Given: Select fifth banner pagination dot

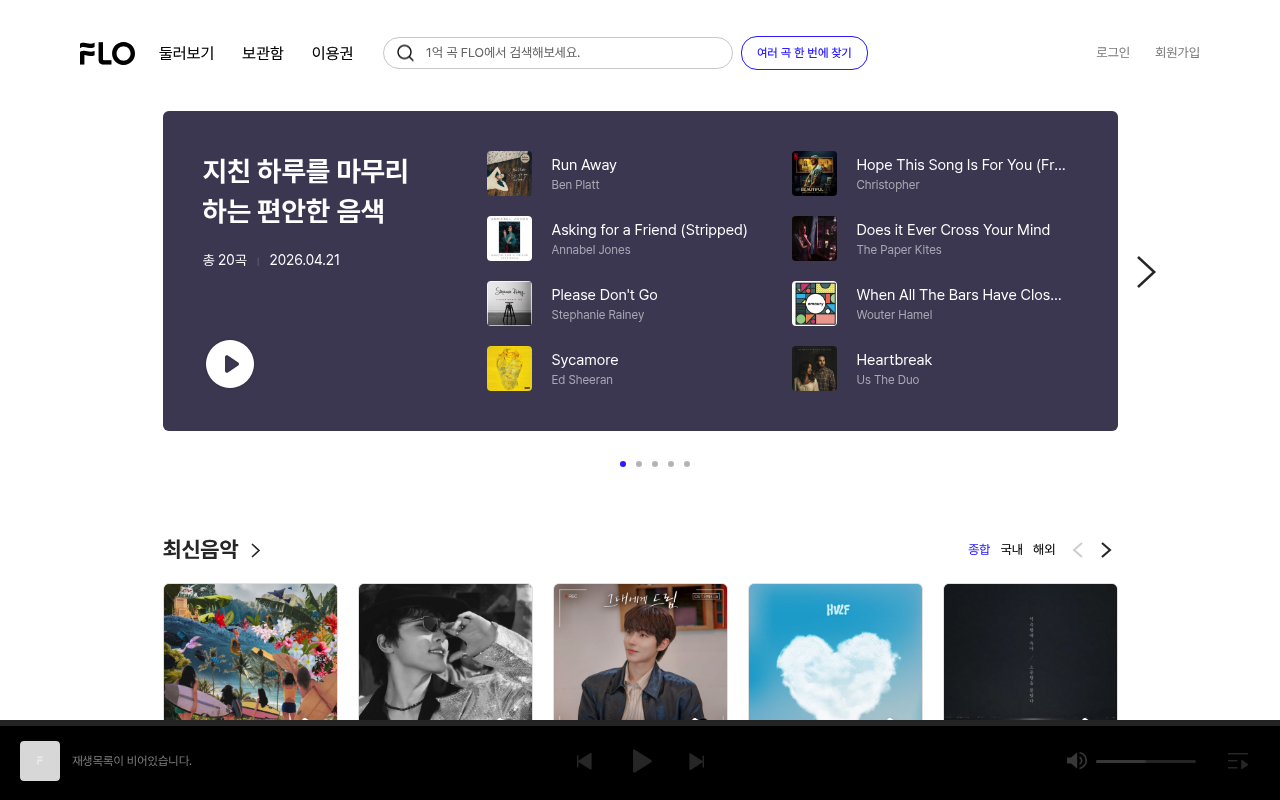Looking at the screenshot, I should [687, 464].
